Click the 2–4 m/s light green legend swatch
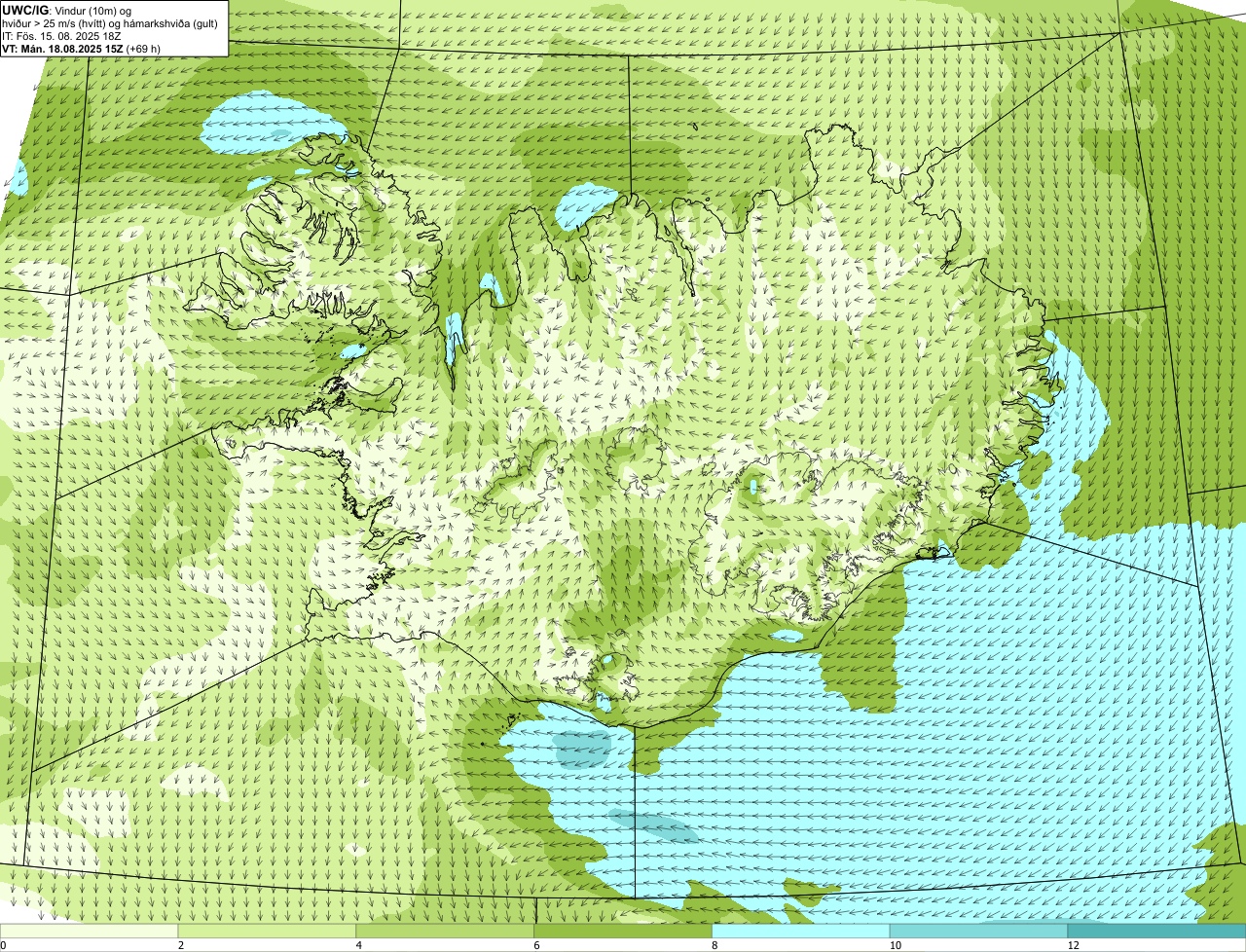The height and width of the screenshot is (952, 1246). click(x=268, y=932)
